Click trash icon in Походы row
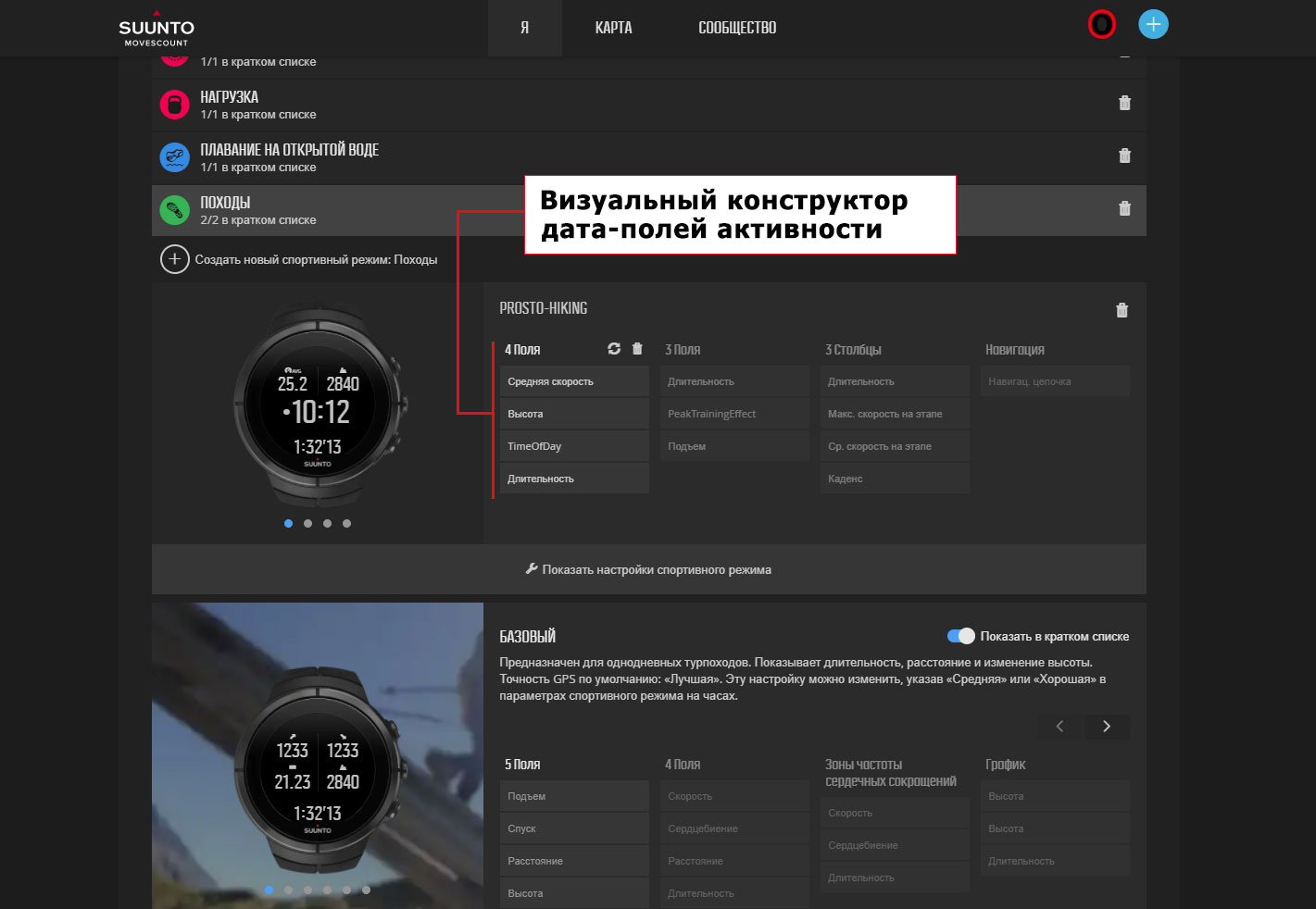1316x909 pixels. [1124, 209]
